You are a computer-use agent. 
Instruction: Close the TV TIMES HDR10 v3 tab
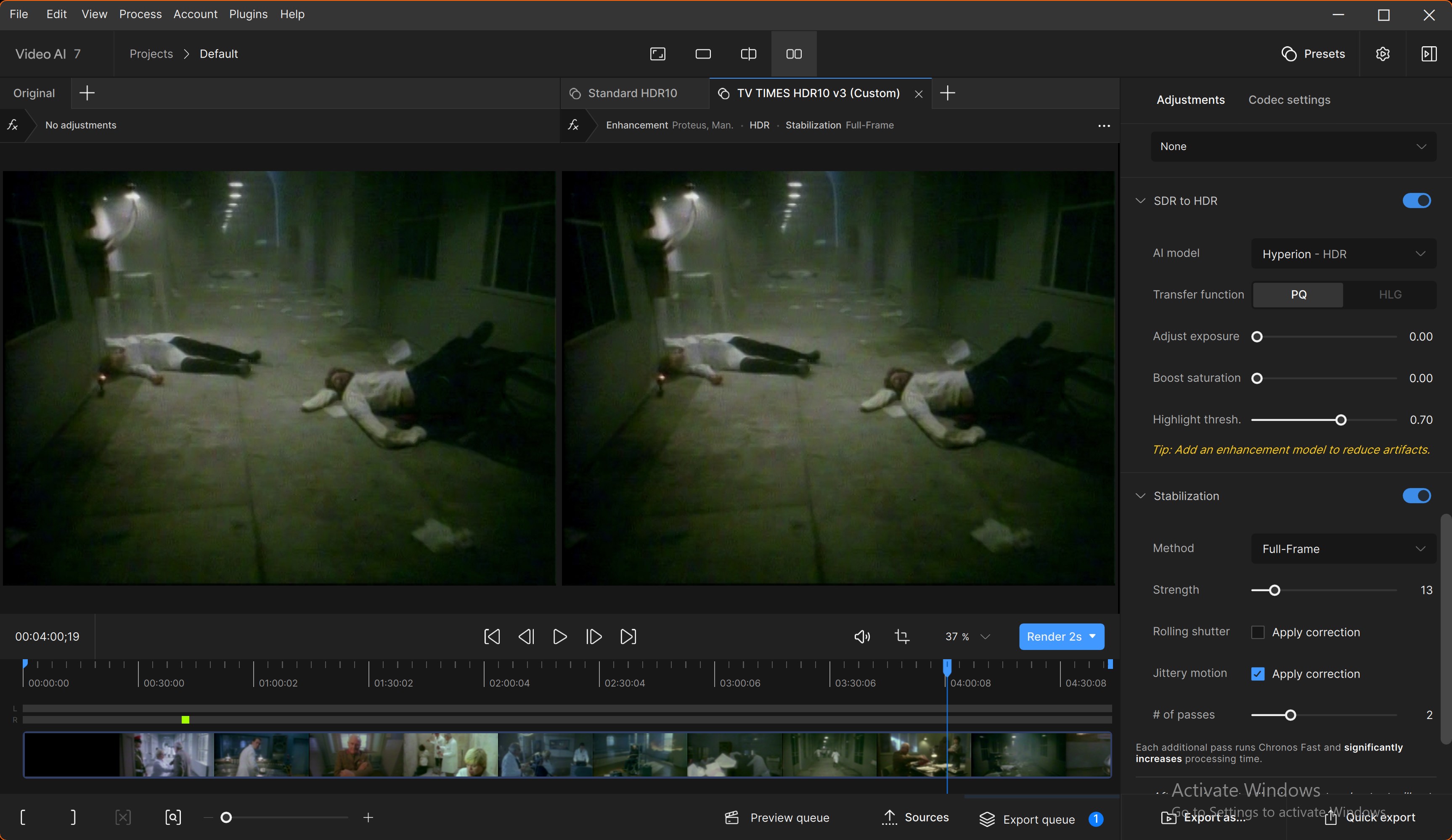point(919,94)
